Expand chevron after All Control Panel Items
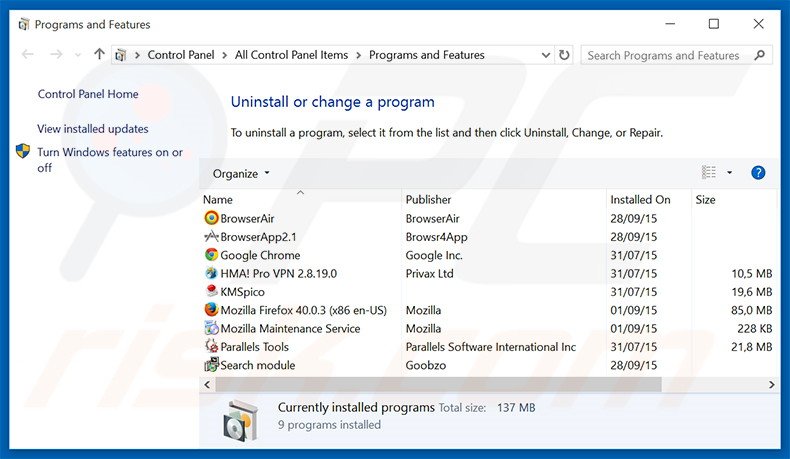Viewport: 790px width, 459px height. pos(358,55)
